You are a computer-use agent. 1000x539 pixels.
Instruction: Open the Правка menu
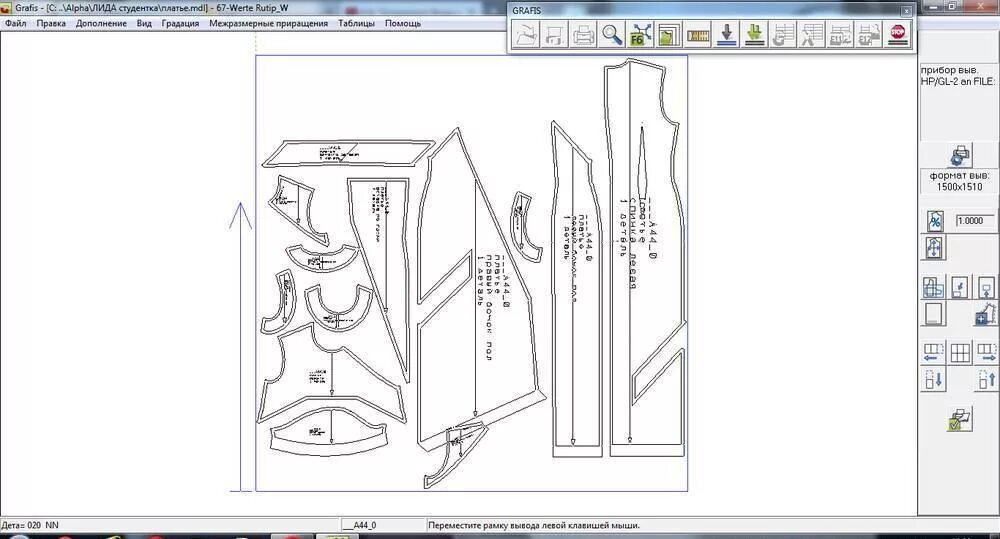point(51,23)
